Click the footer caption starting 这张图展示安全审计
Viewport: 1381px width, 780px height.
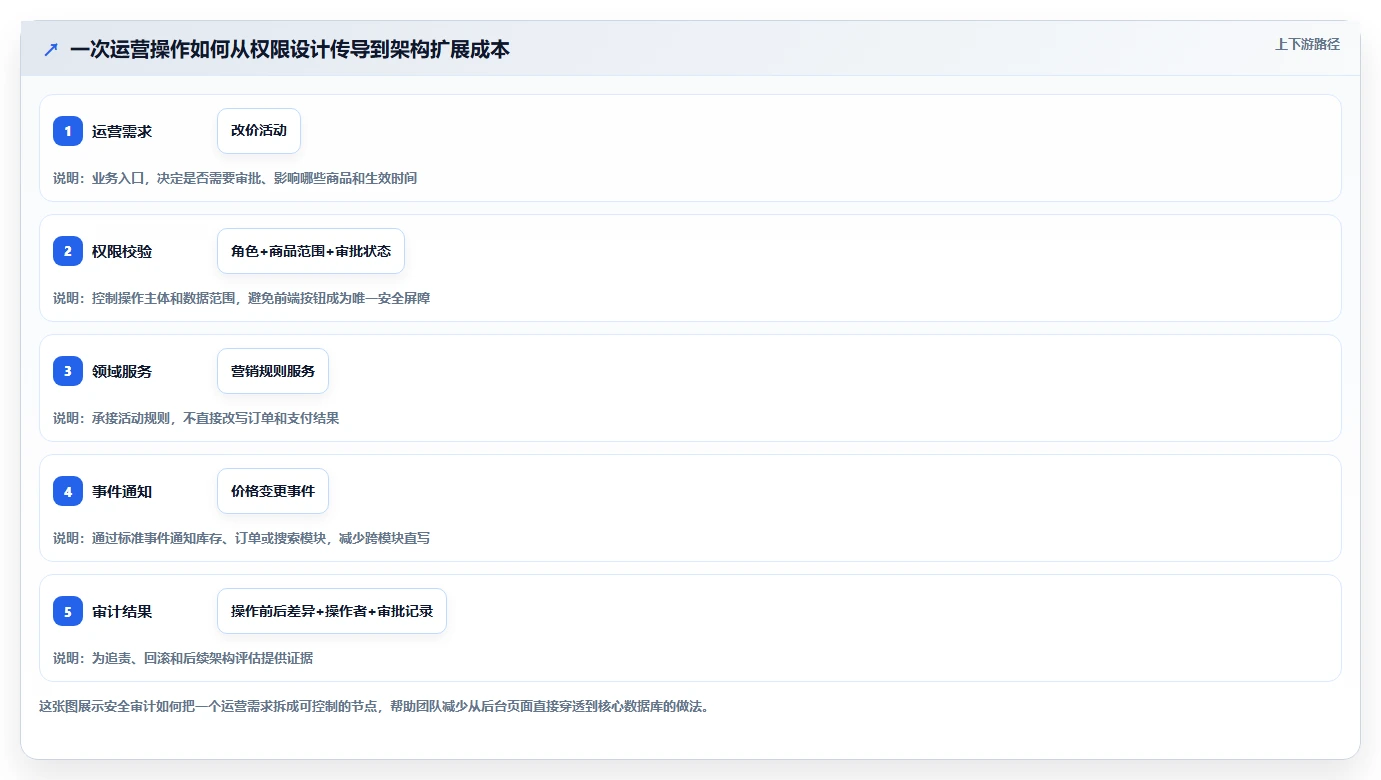click(x=374, y=706)
